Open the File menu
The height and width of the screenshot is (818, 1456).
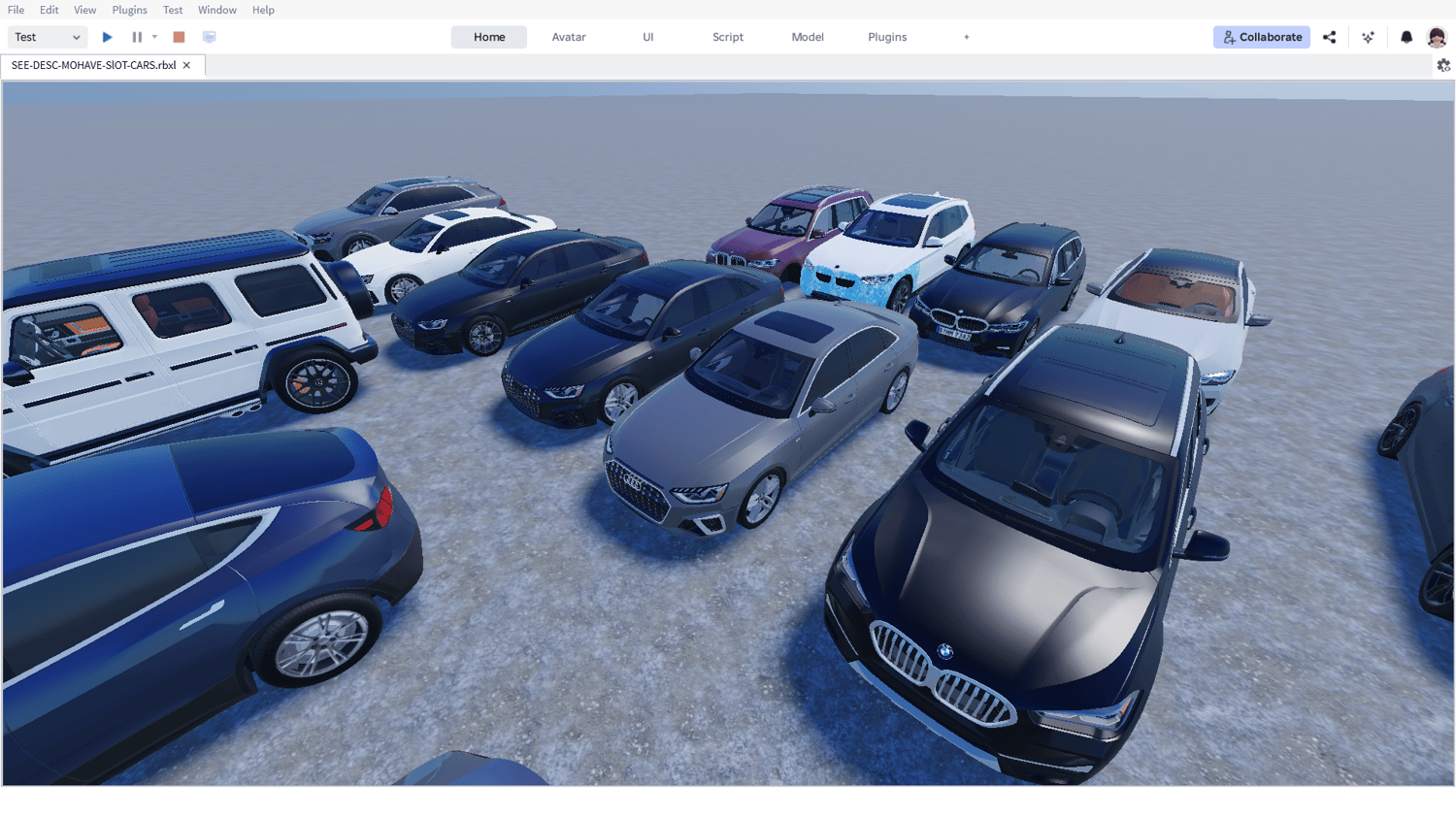point(17,10)
